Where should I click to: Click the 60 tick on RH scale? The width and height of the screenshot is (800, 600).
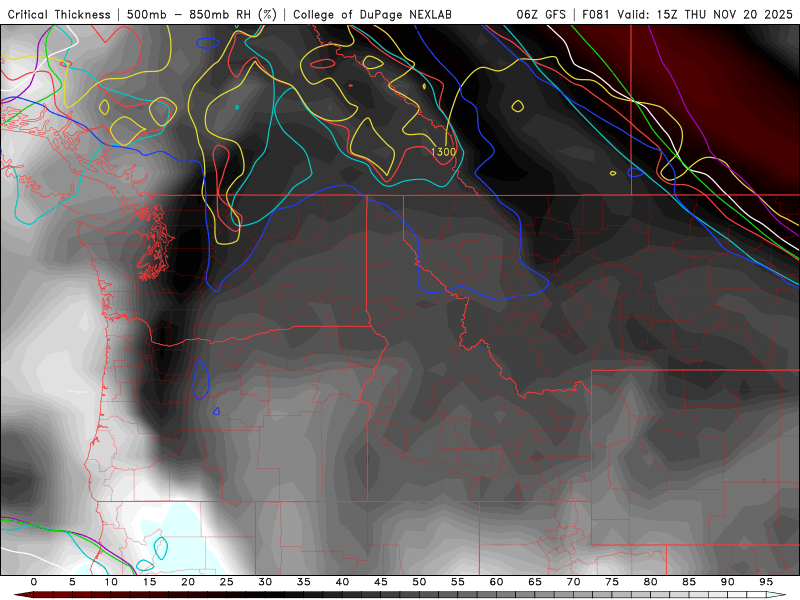pyautogui.click(x=496, y=582)
